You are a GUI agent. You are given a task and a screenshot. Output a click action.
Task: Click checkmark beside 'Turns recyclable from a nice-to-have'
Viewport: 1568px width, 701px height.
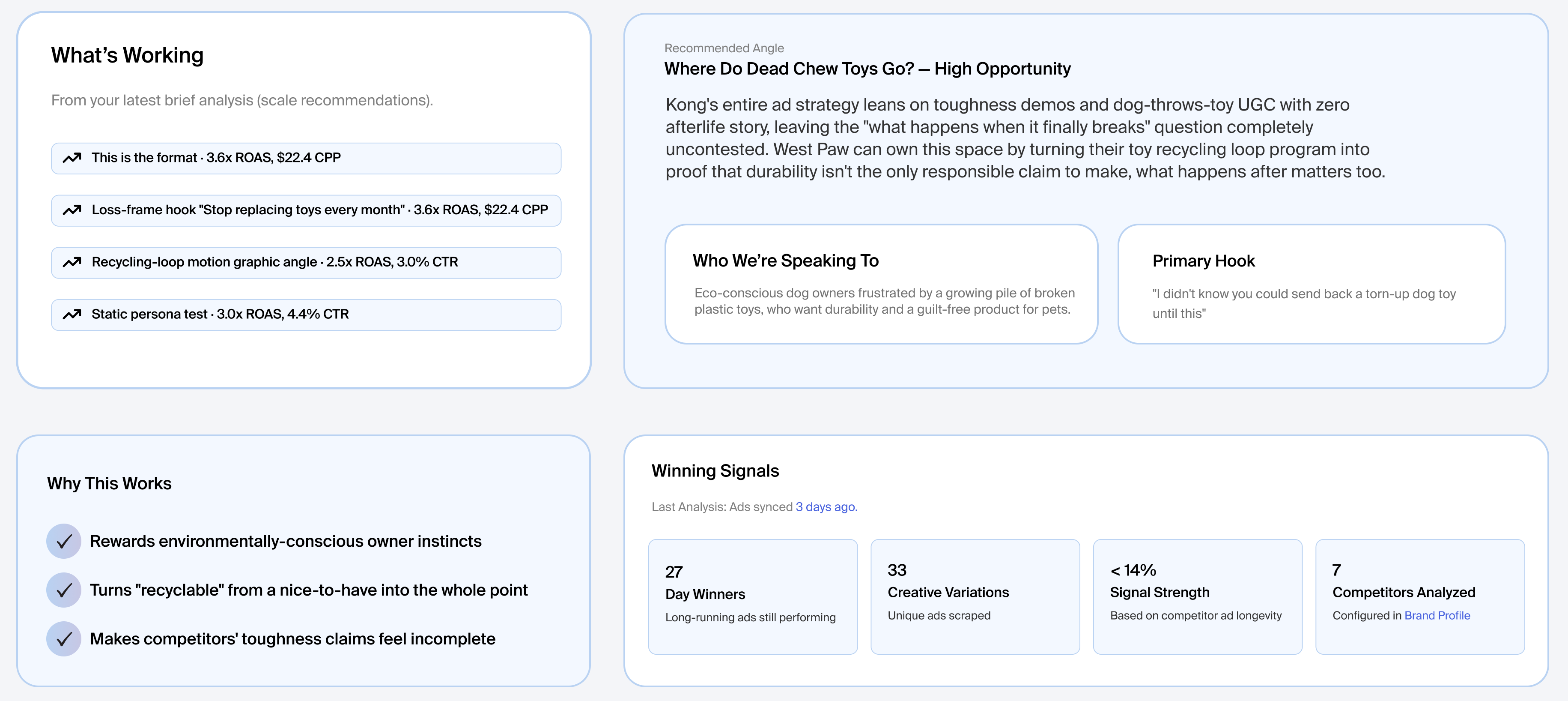pos(64,590)
